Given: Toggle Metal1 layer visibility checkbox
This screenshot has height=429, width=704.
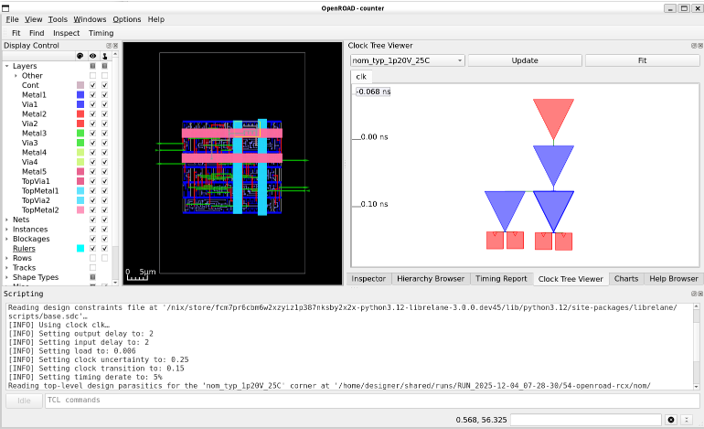Looking at the screenshot, I should [93, 95].
